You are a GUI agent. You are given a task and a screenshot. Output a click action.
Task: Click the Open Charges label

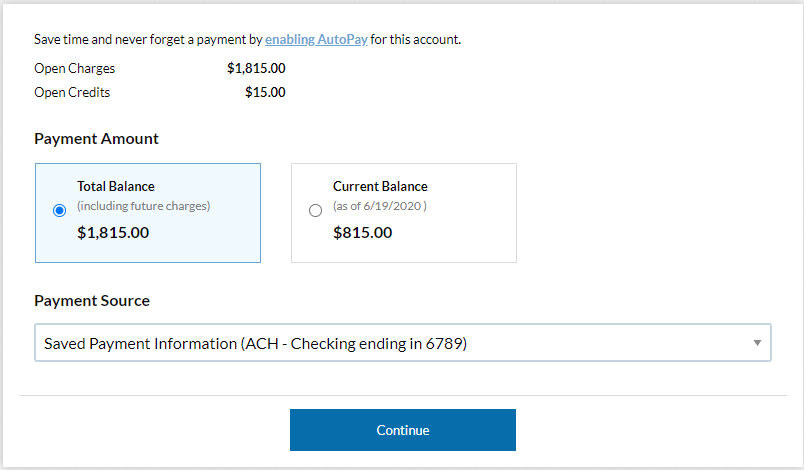click(x=75, y=69)
